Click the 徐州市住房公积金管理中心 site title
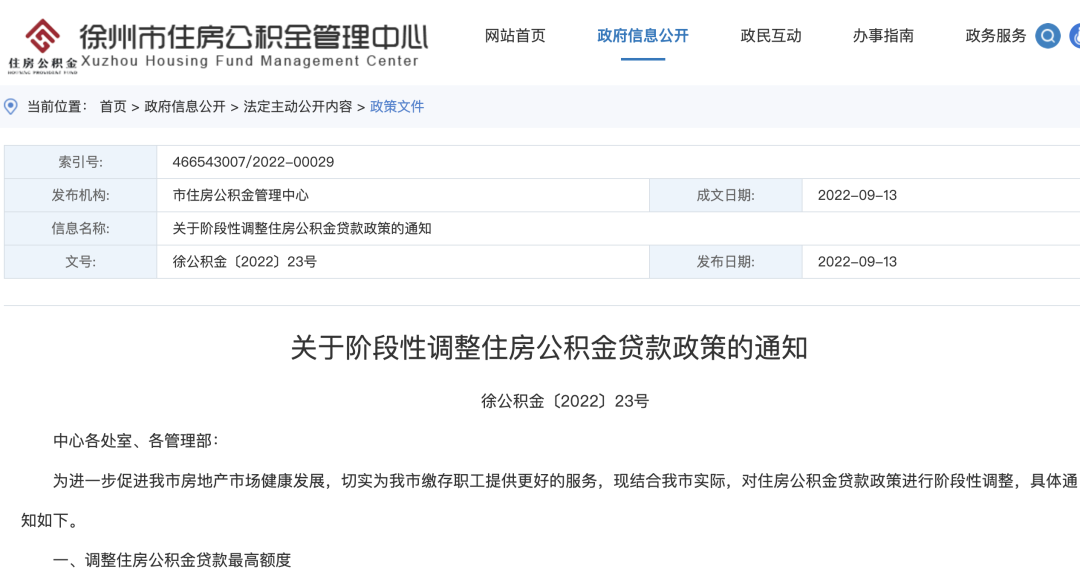The height and width of the screenshot is (578, 1080). (x=253, y=37)
